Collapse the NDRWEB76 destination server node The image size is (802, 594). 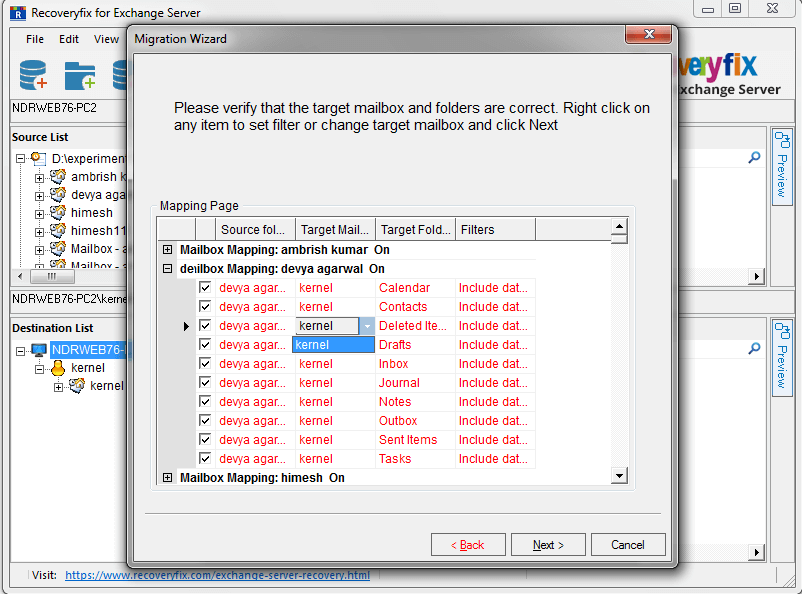(x=20, y=351)
